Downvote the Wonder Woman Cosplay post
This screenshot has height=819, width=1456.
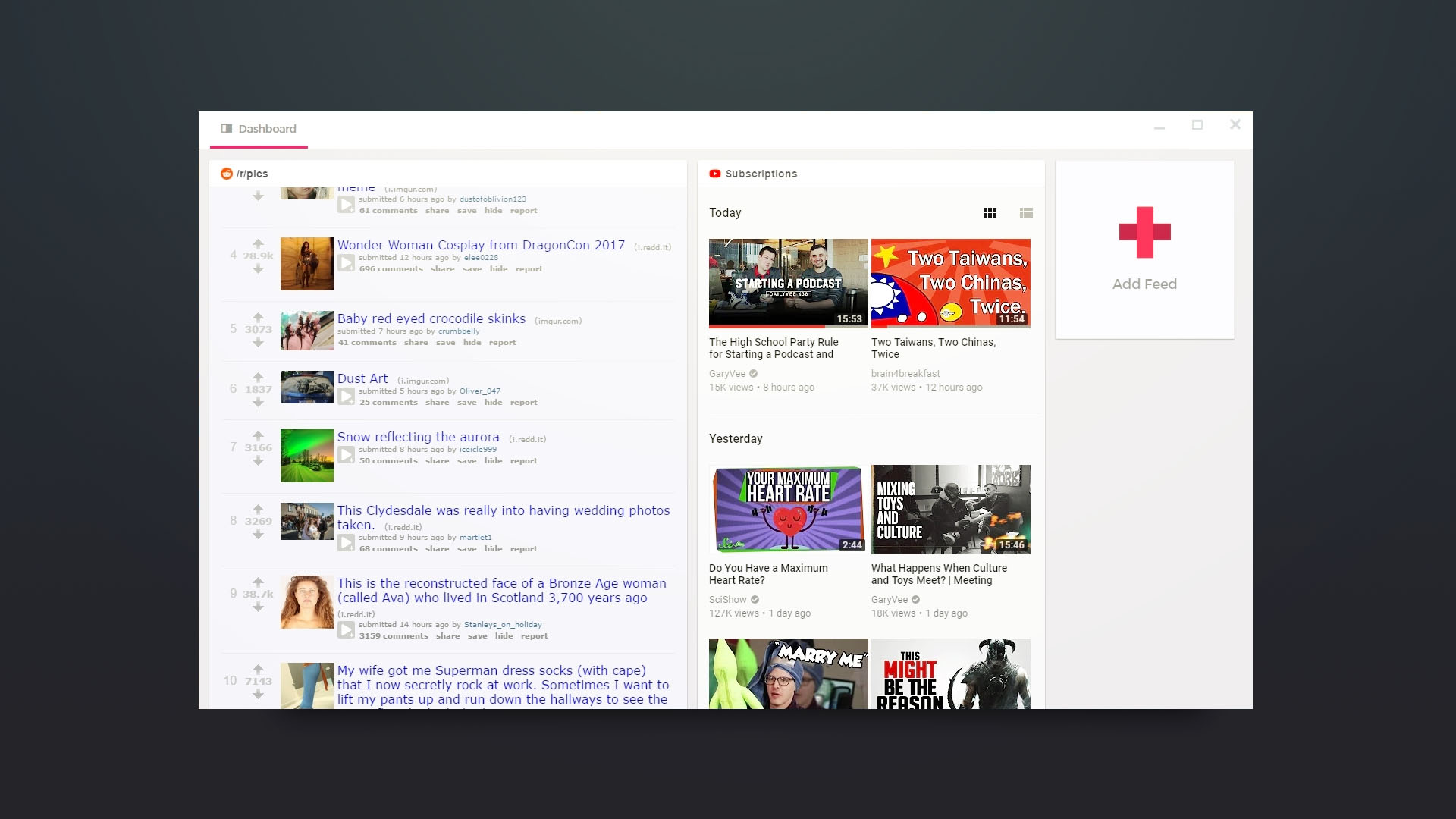click(258, 268)
